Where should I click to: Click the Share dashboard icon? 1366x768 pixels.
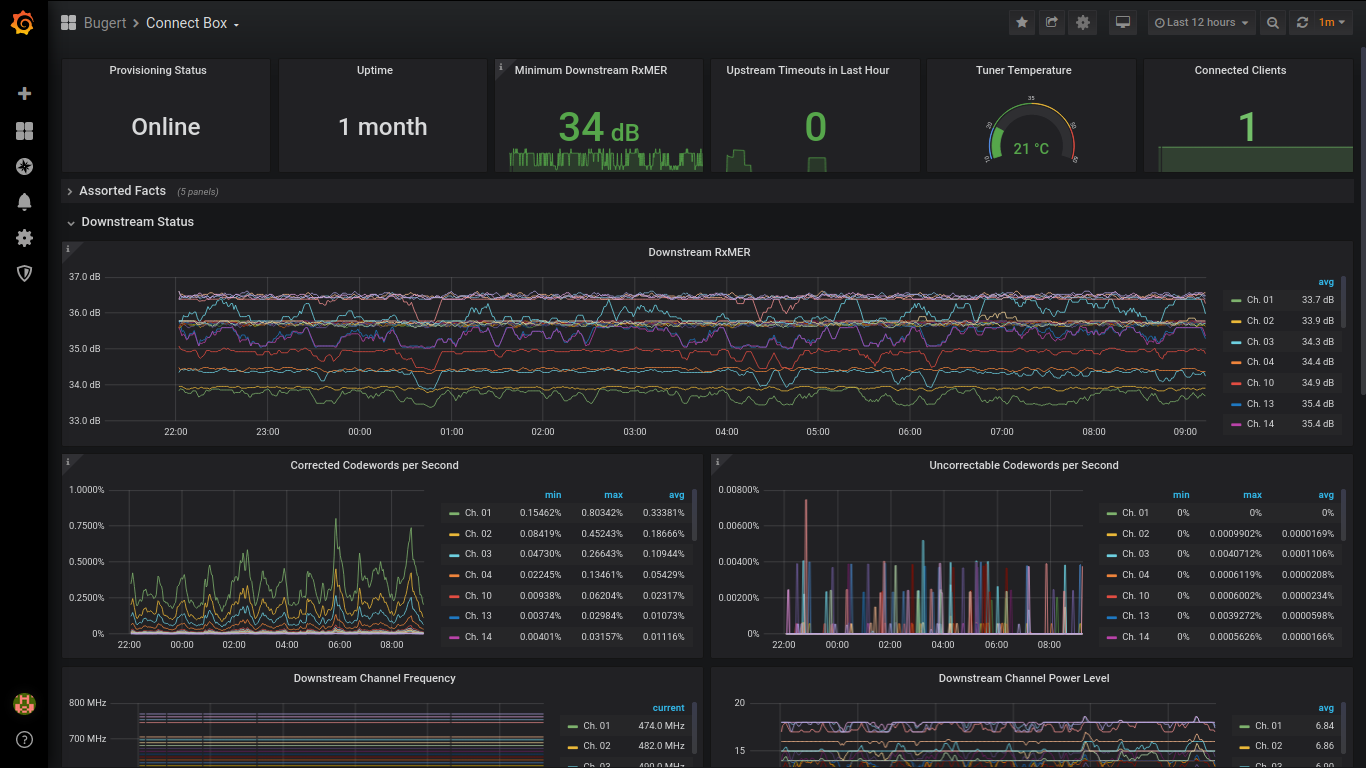(1052, 22)
